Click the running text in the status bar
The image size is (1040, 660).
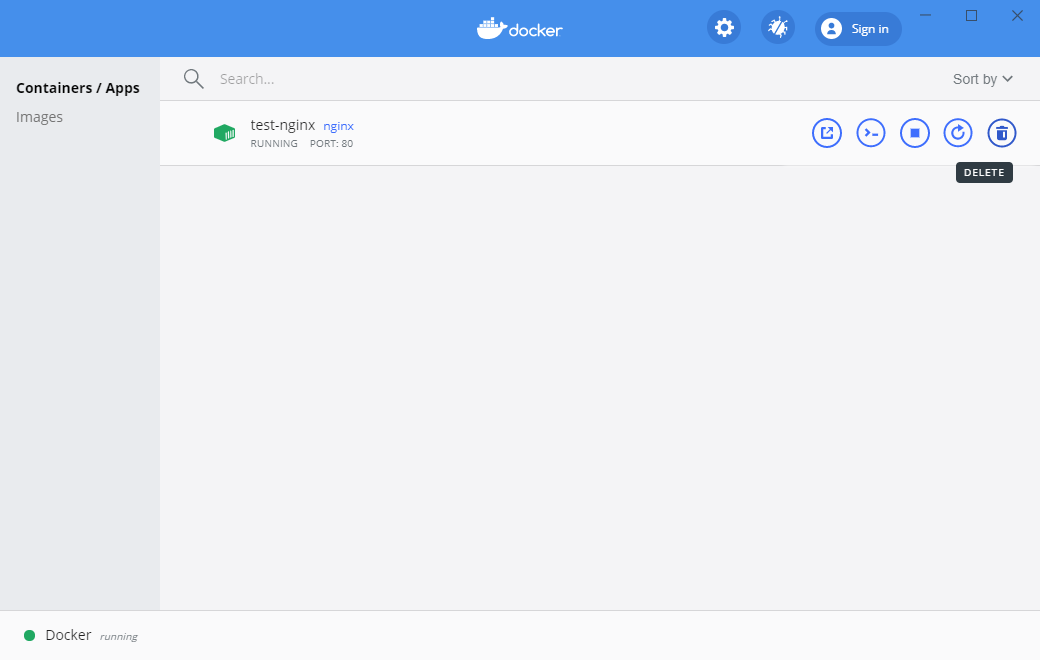(x=119, y=637)
